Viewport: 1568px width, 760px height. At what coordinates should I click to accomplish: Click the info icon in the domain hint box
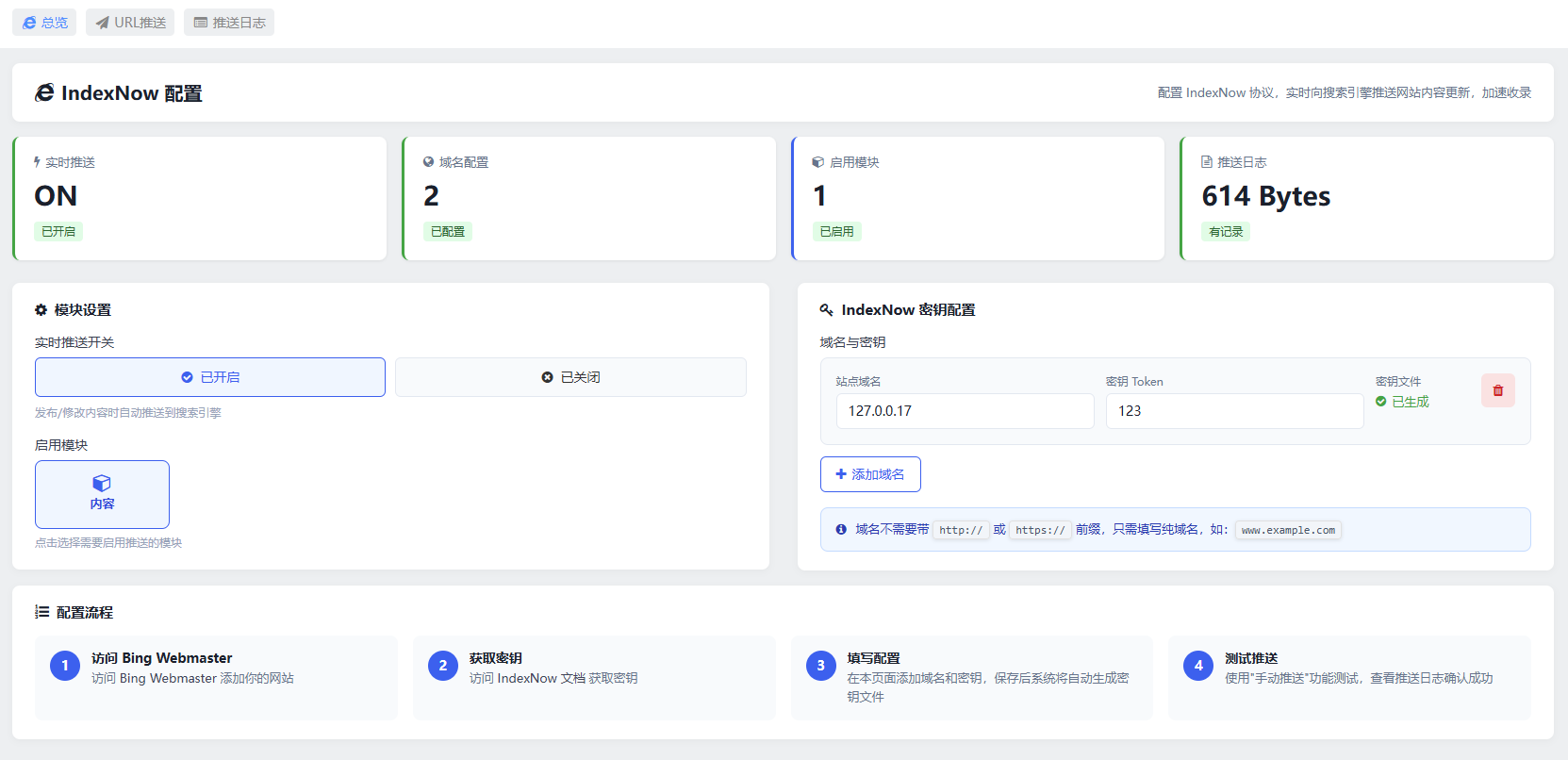pyautogui.click(x=841, y=530)
